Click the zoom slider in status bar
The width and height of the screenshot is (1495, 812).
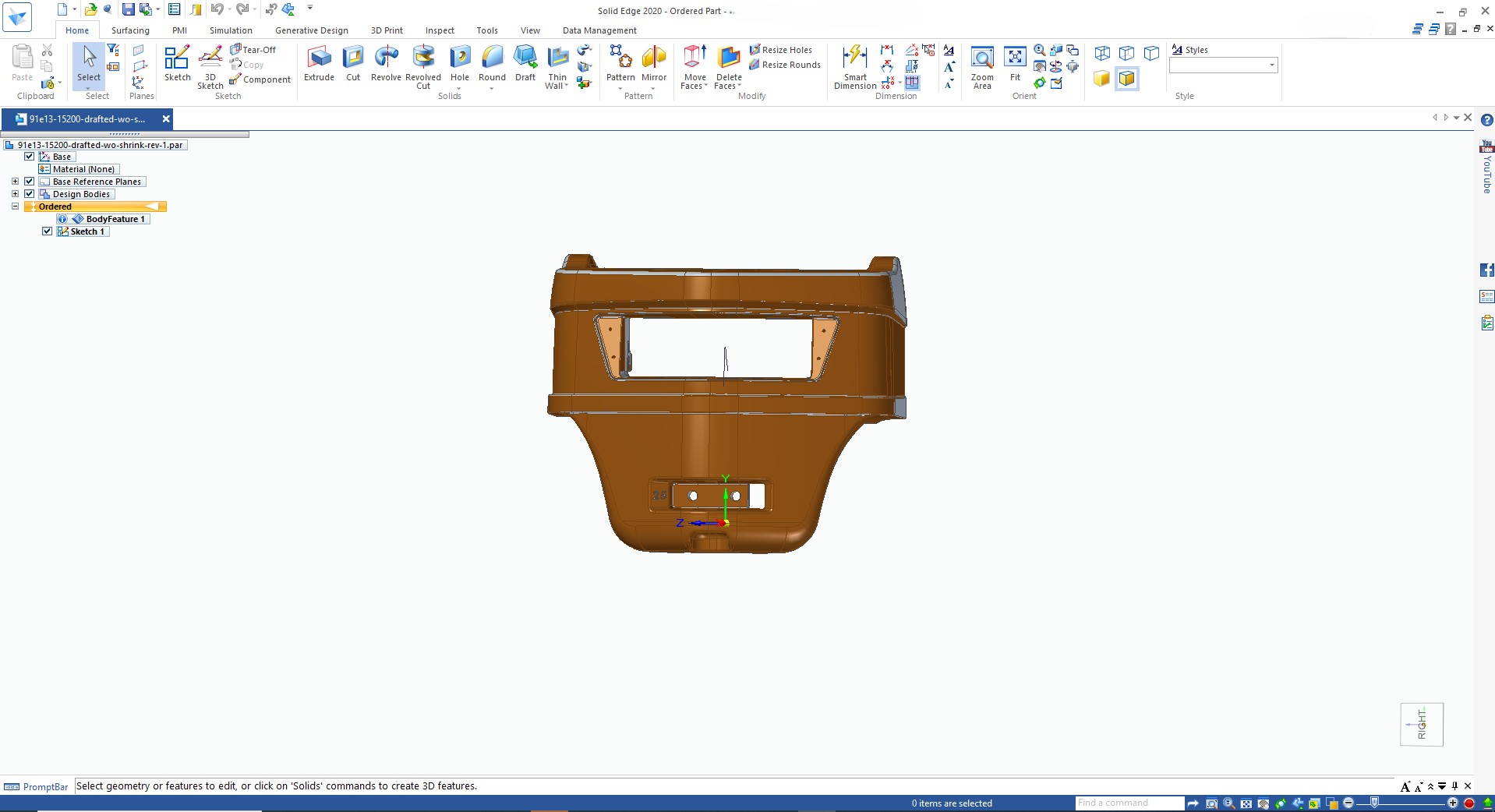(1374, 803)
